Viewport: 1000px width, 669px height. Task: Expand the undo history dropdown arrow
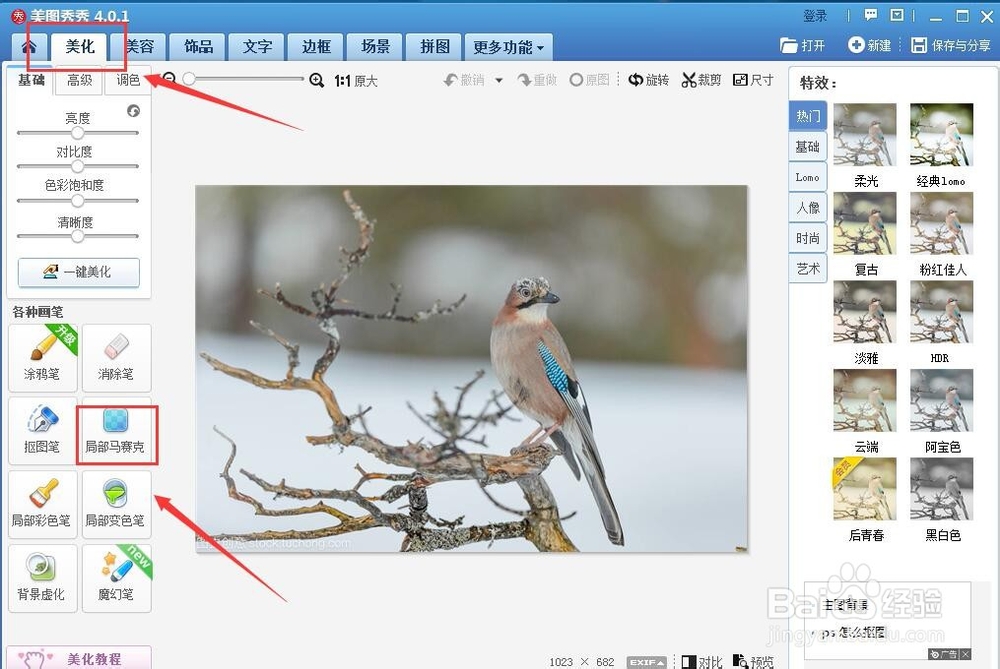click(499, 80)
